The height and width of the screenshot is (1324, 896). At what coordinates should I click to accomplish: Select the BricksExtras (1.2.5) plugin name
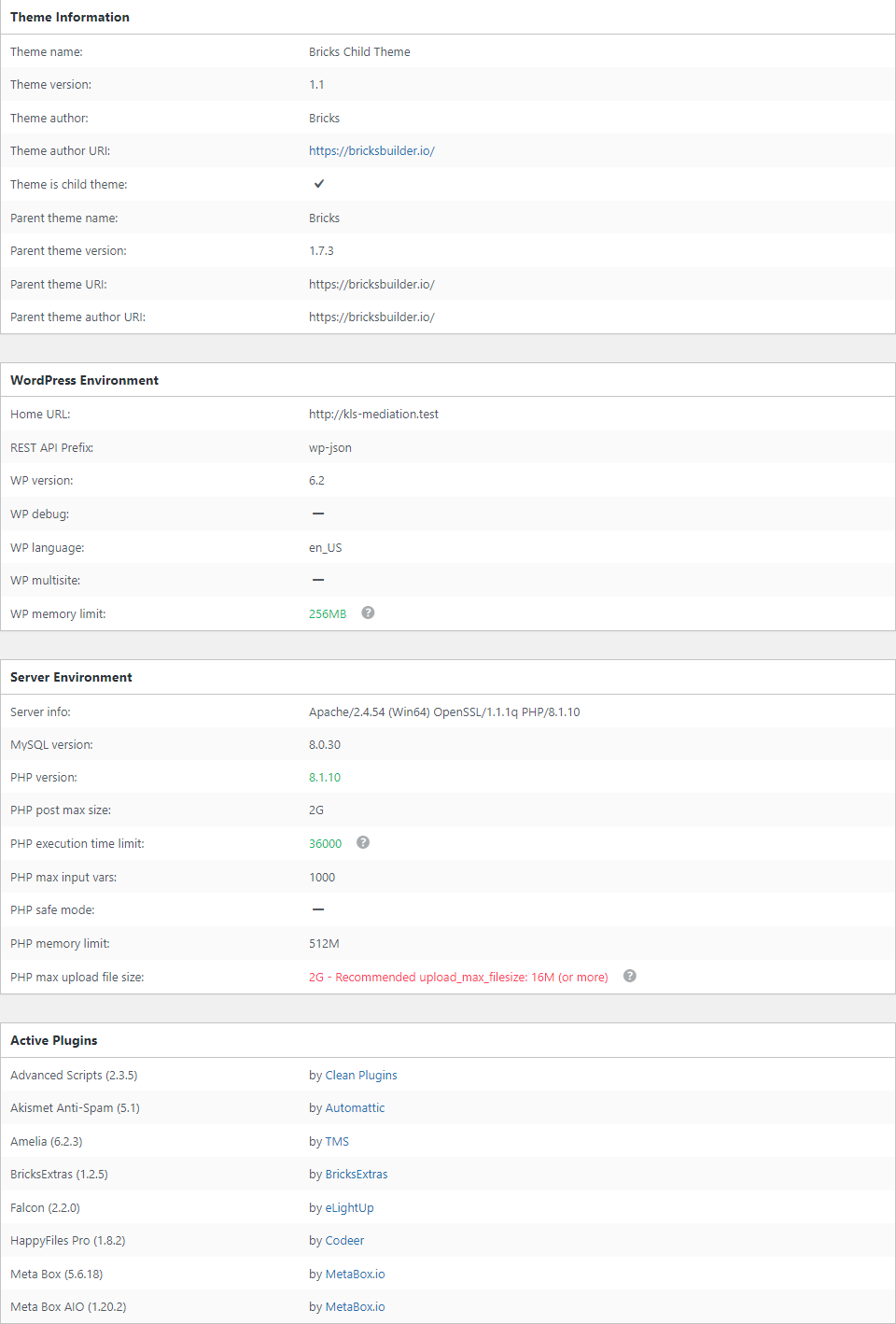pos(59,1175)
